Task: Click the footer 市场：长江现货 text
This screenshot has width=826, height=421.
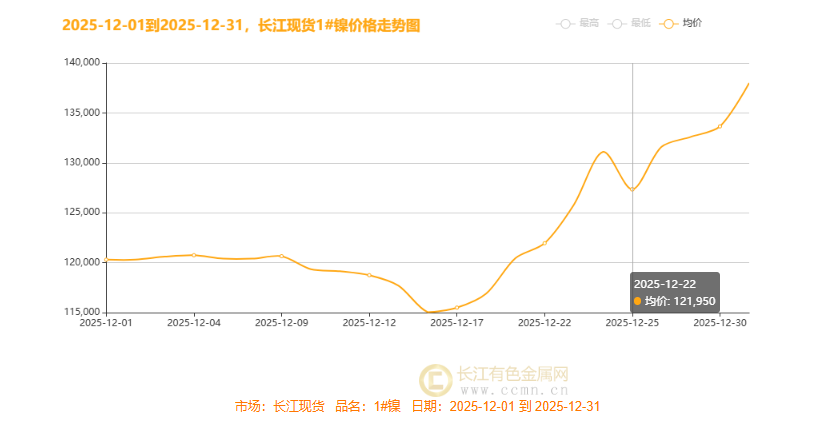Action: point(280,406)
